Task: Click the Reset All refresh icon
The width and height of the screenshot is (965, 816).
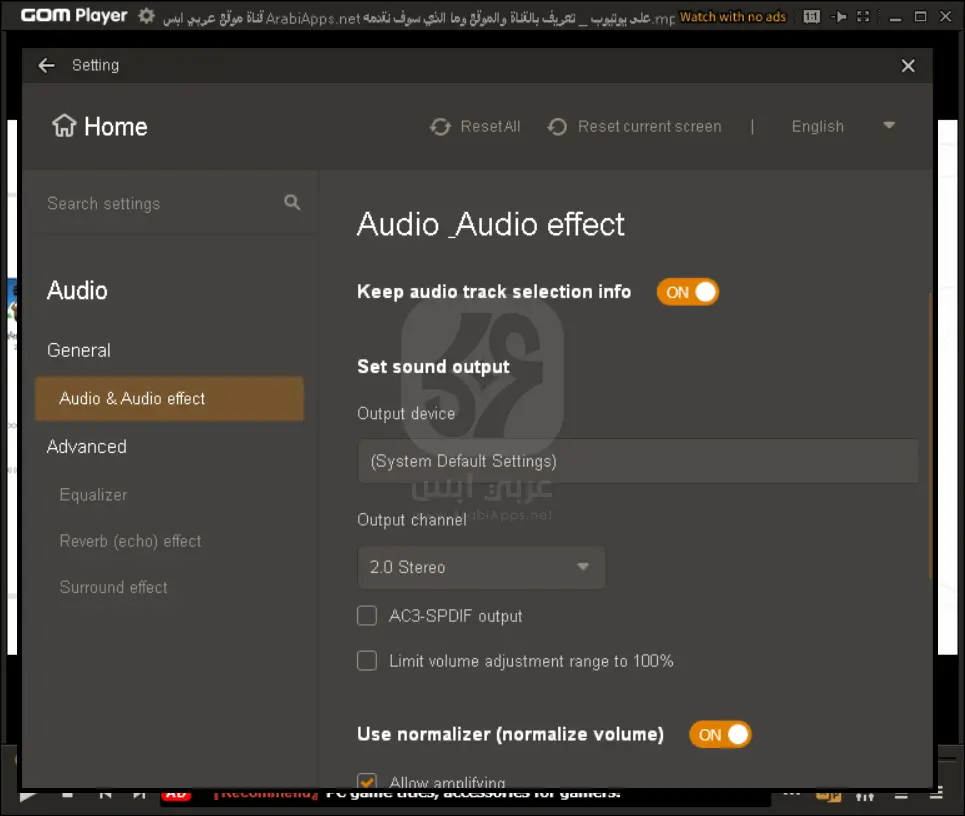Action: pos(440,127)
